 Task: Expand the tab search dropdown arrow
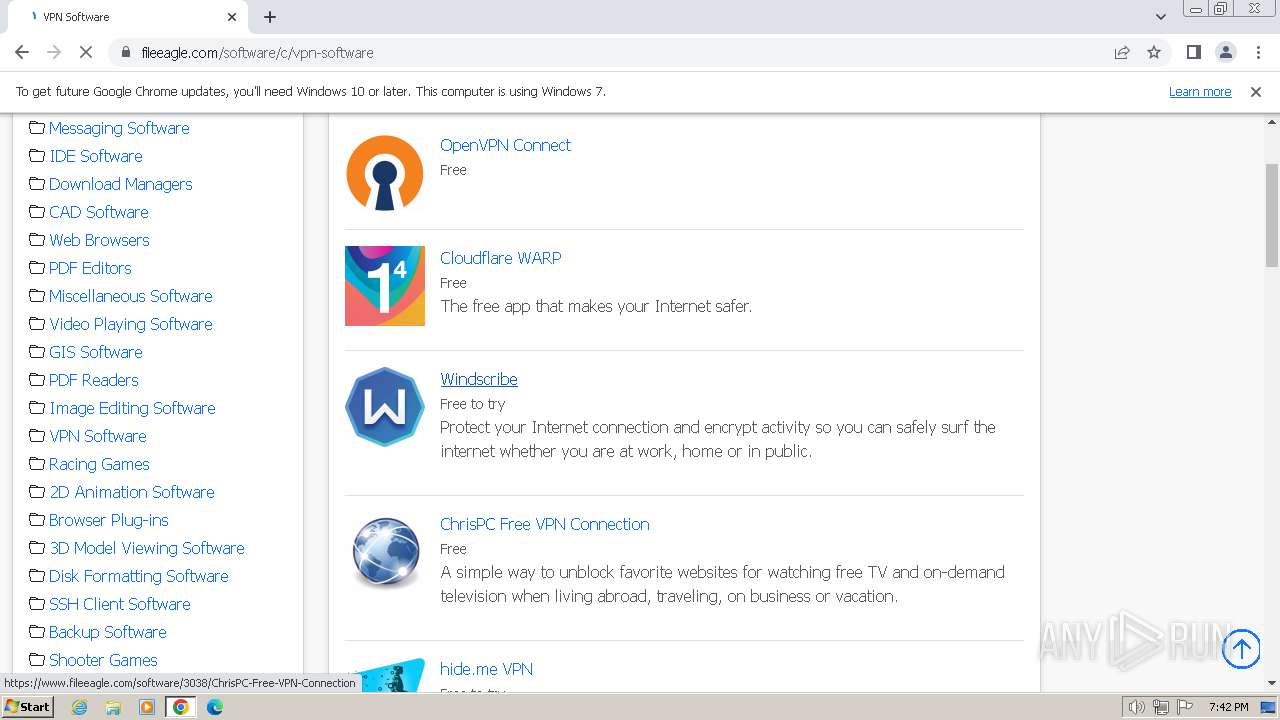point(1161,17)
